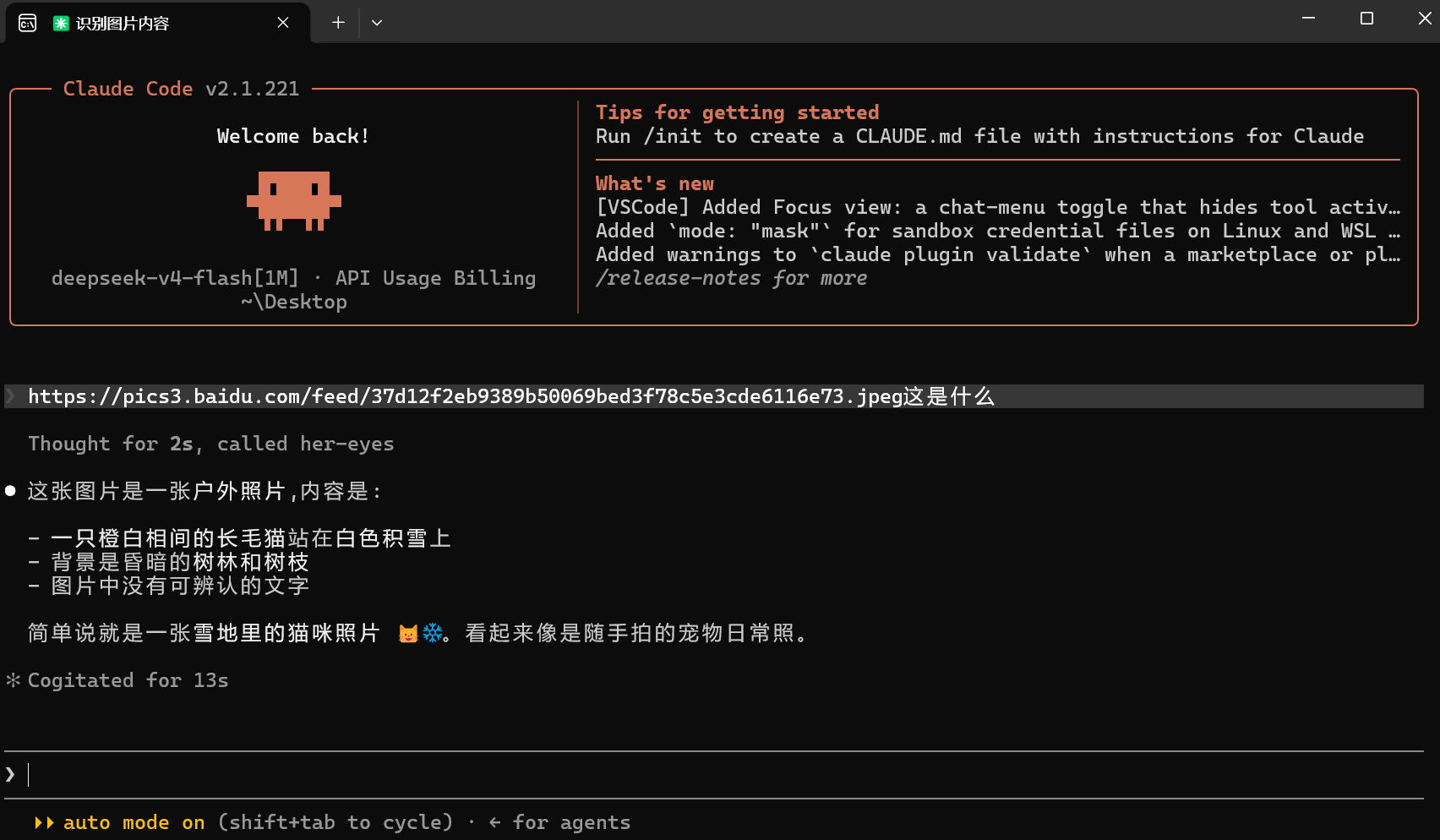Image resolution: width=1440 pixels, height=840 pixels.
Task: Click the line '背景是昏暗的树林和树枝'
Action: (x=180, y=562)
